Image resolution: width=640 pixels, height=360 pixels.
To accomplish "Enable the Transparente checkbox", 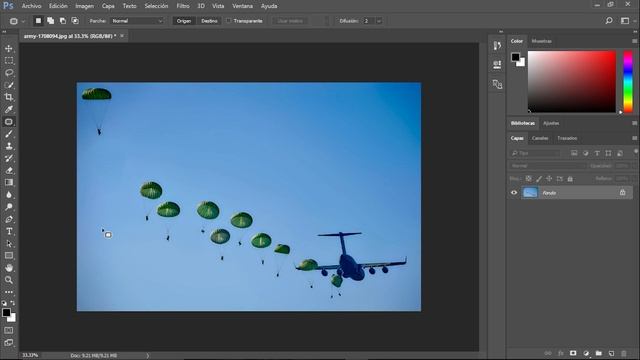I will [229, 20].
